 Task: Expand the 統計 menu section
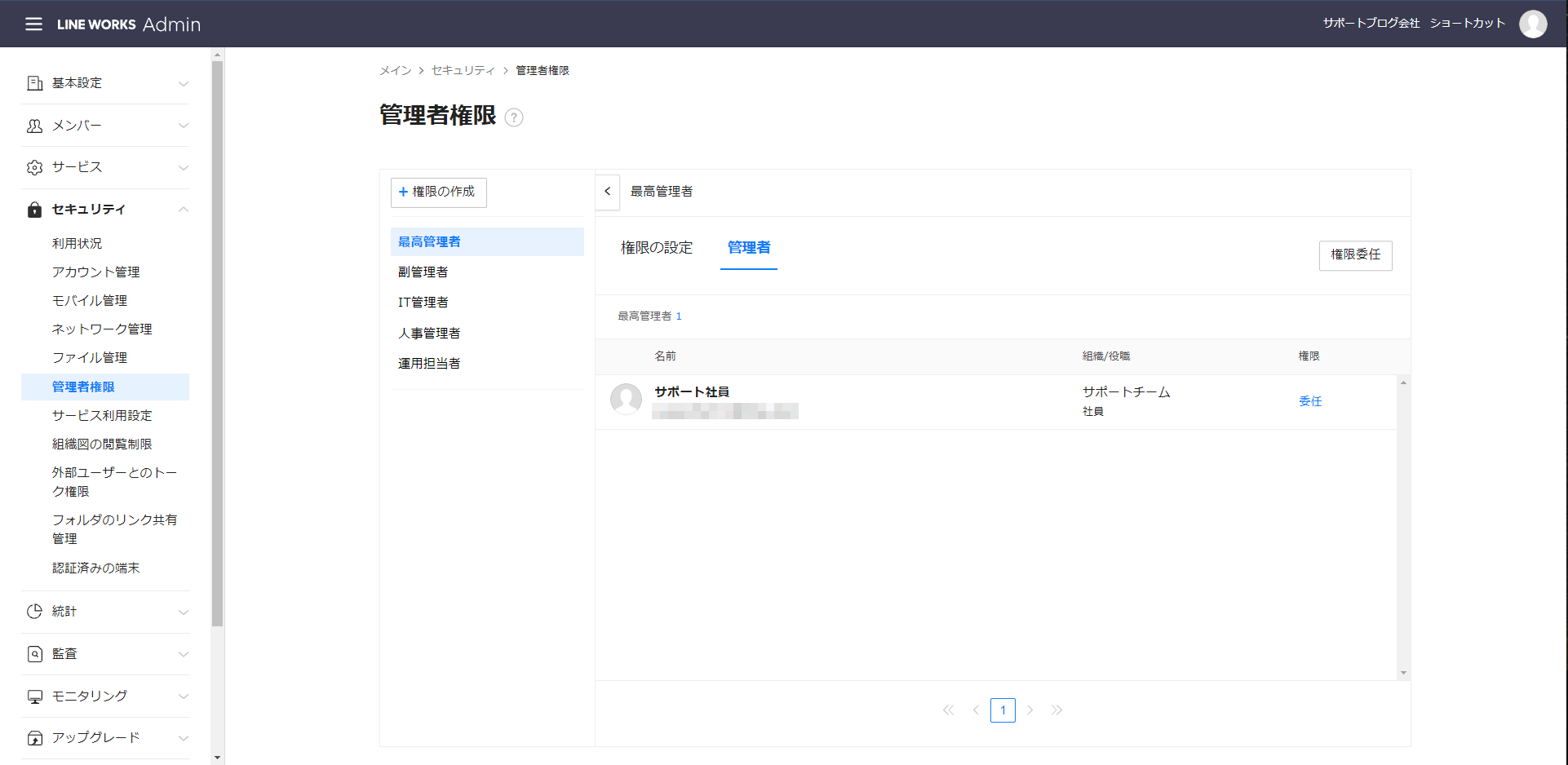point(105,612)
